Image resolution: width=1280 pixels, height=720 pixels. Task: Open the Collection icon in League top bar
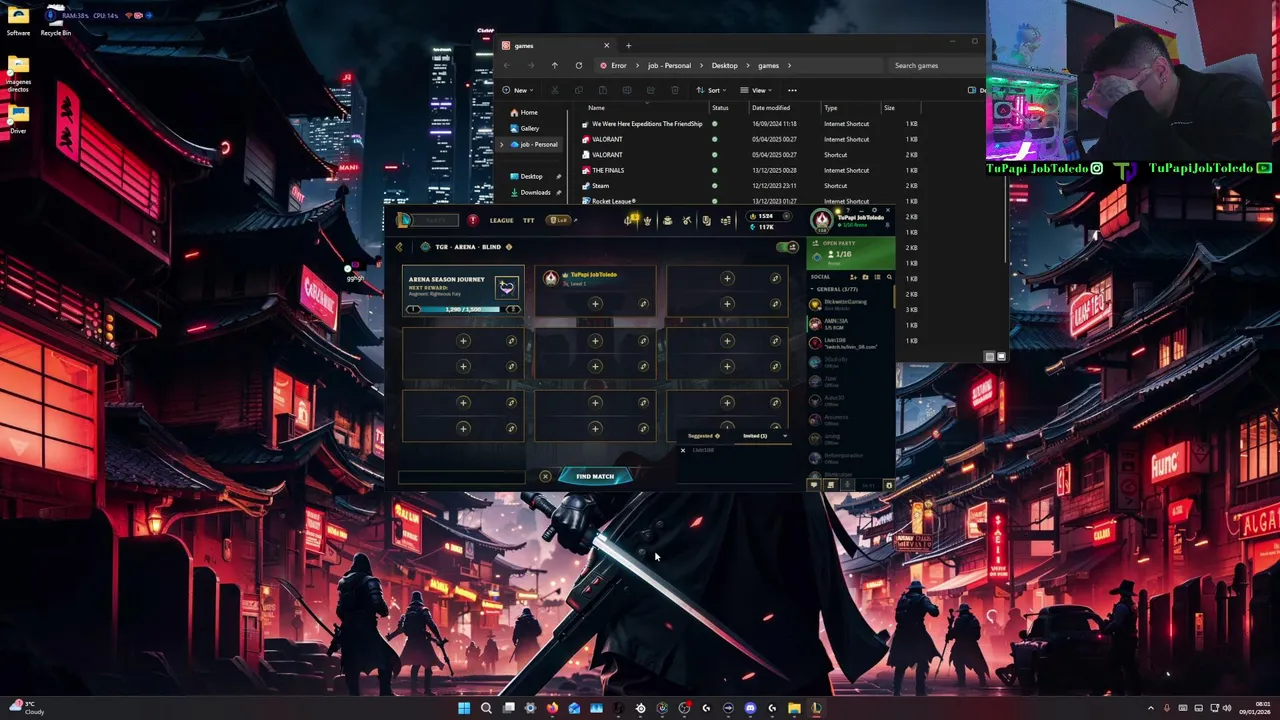(x=667, y=221)
